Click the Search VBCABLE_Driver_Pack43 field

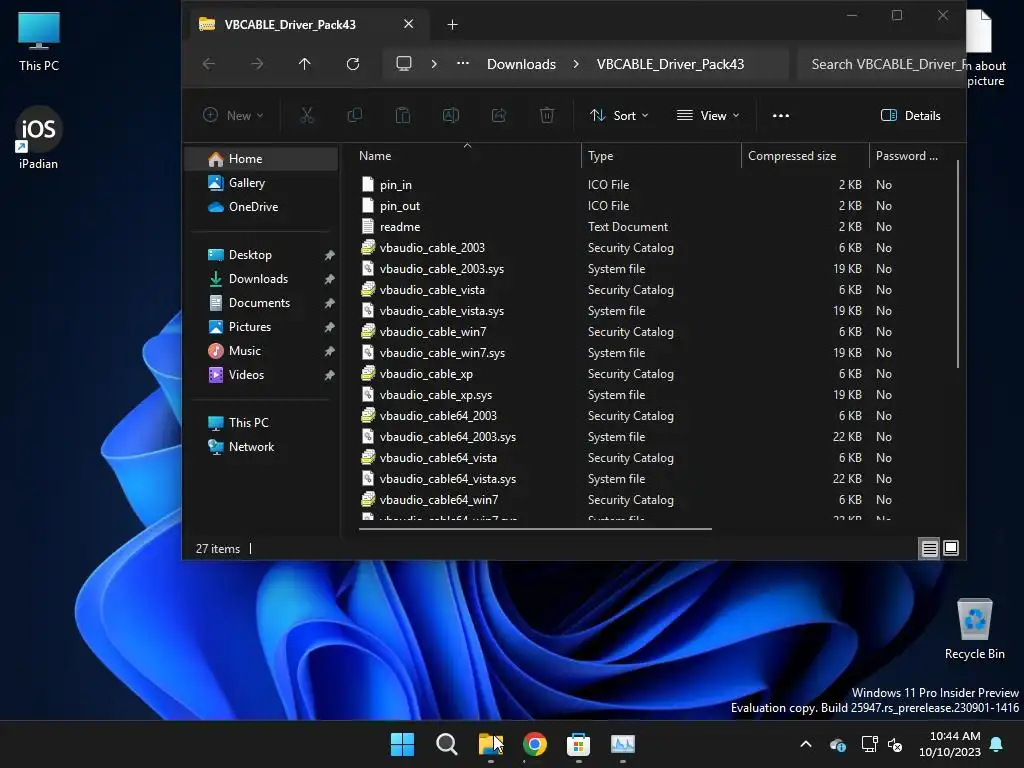pos(882,64)
